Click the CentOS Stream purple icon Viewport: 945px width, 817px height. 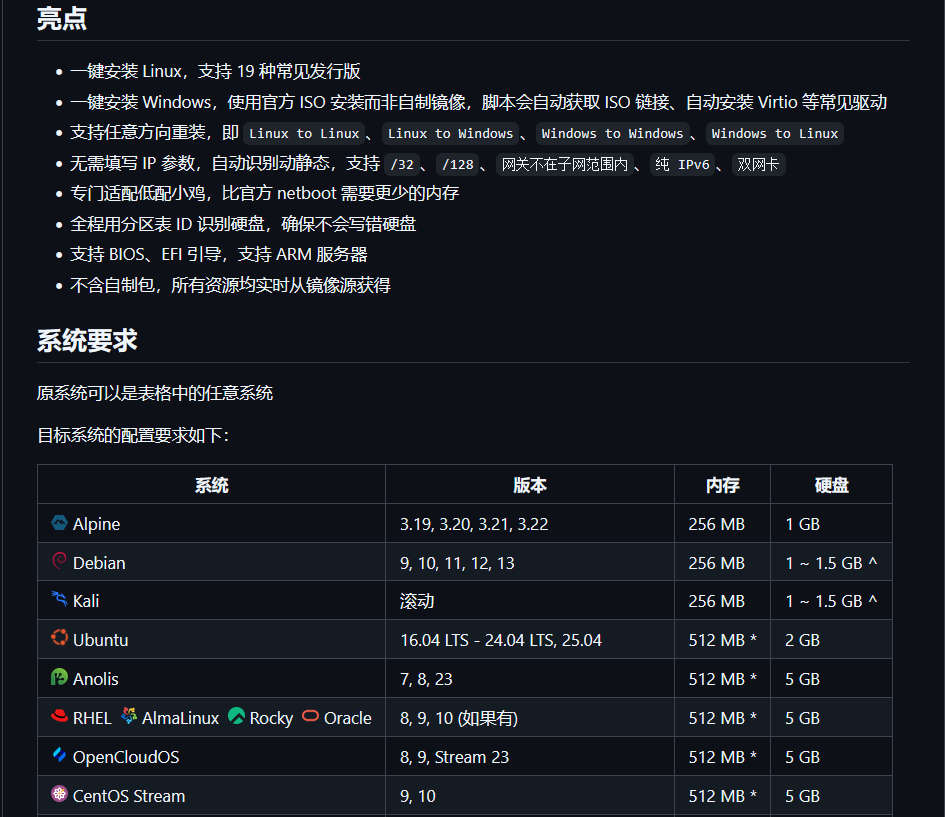tap(59, 794)
